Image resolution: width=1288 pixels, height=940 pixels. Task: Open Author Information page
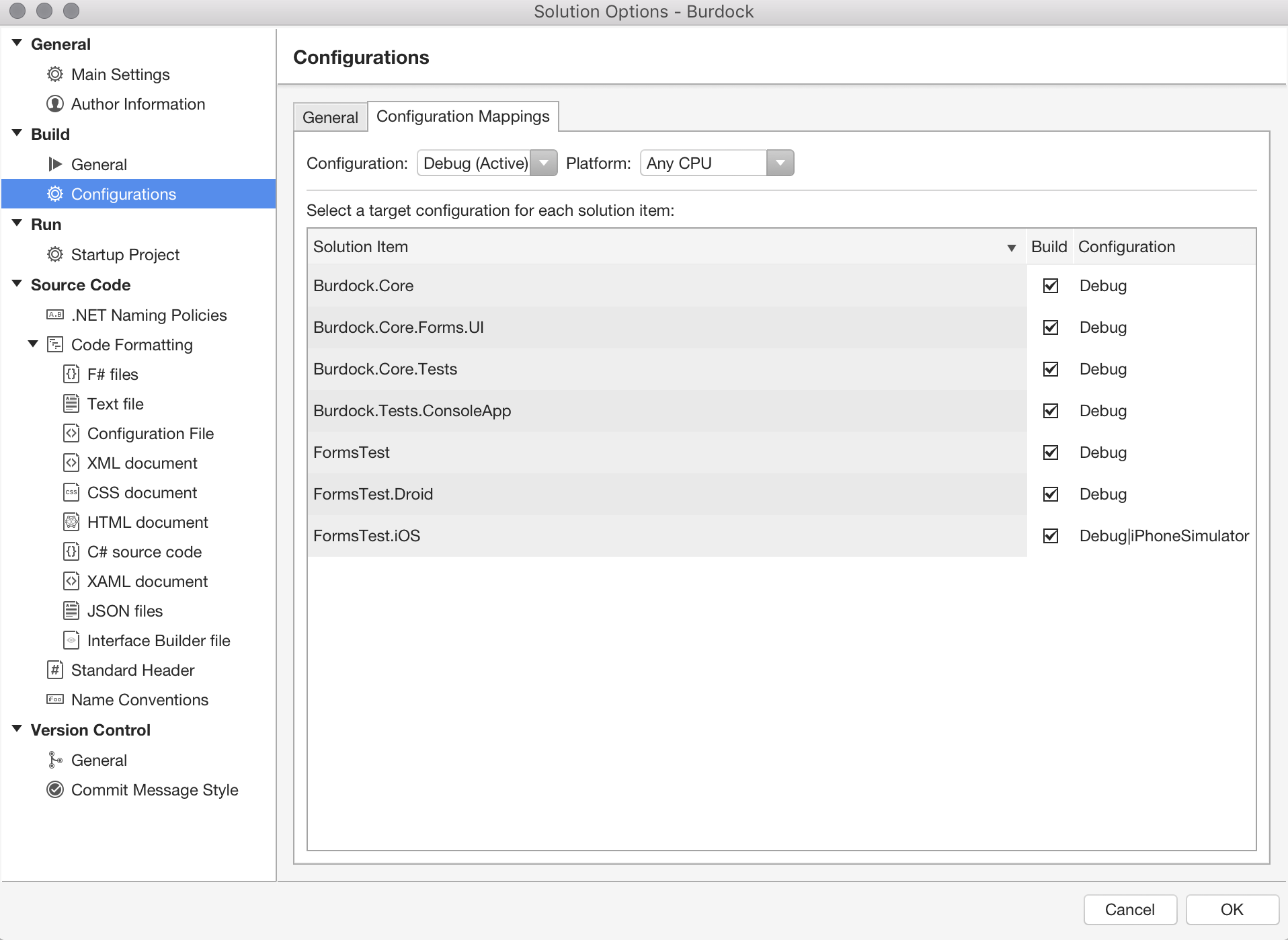(x=138, y=104)
